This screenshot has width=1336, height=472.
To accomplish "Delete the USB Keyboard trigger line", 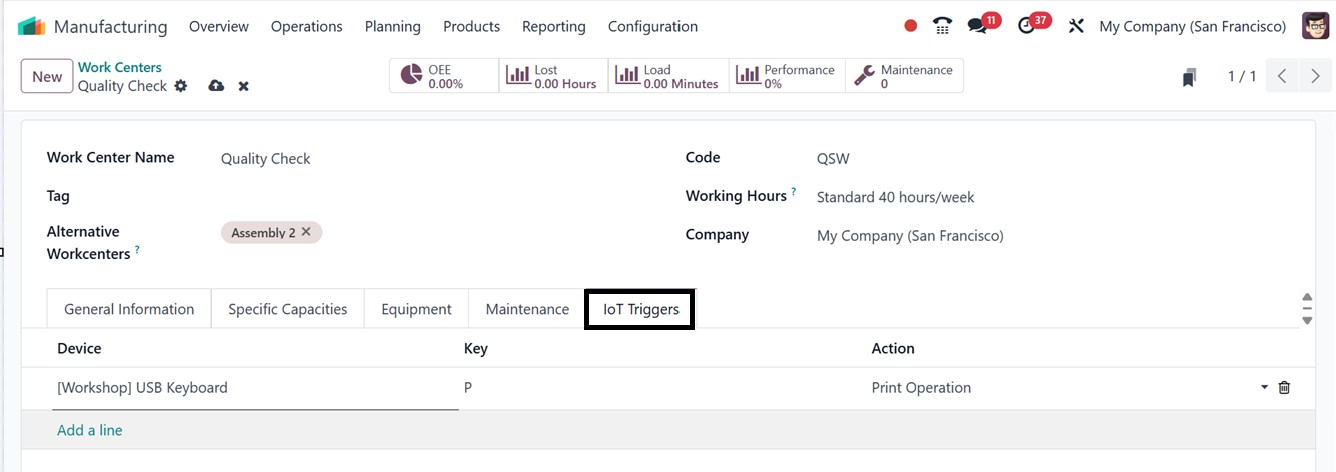I will pyautogui.click(x=1285, y=387).
